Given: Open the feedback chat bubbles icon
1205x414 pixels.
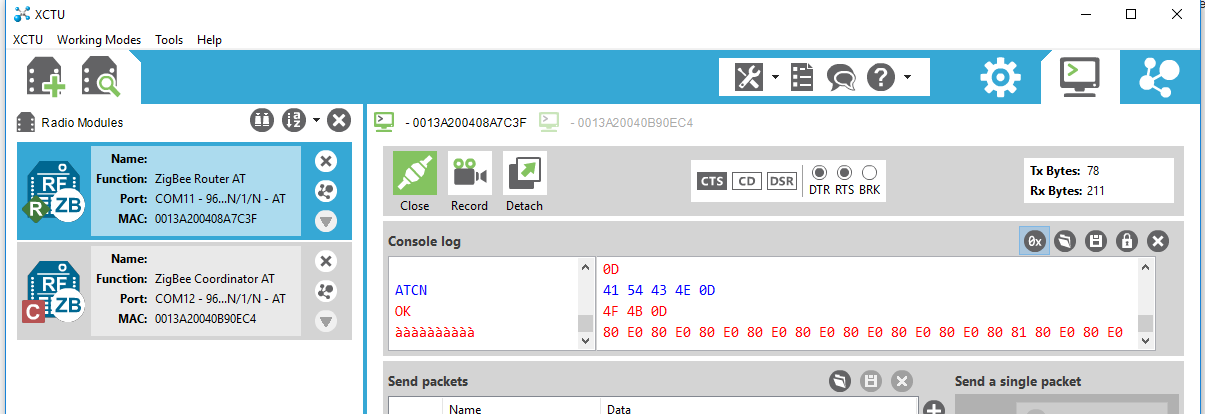Looking at the screenshot, I should click(841, 77).
